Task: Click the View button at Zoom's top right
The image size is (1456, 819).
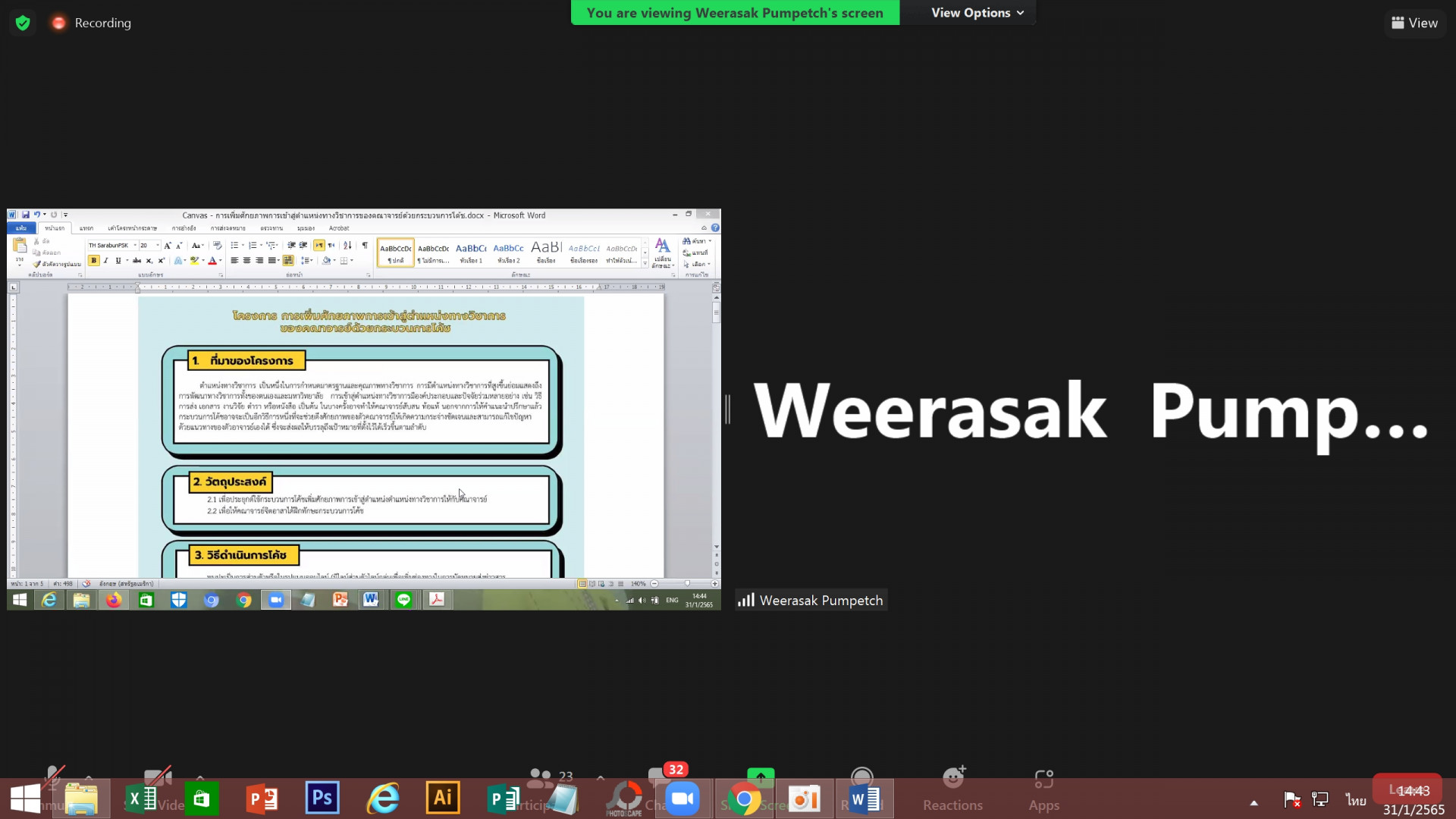Action: click(1415, 23)
